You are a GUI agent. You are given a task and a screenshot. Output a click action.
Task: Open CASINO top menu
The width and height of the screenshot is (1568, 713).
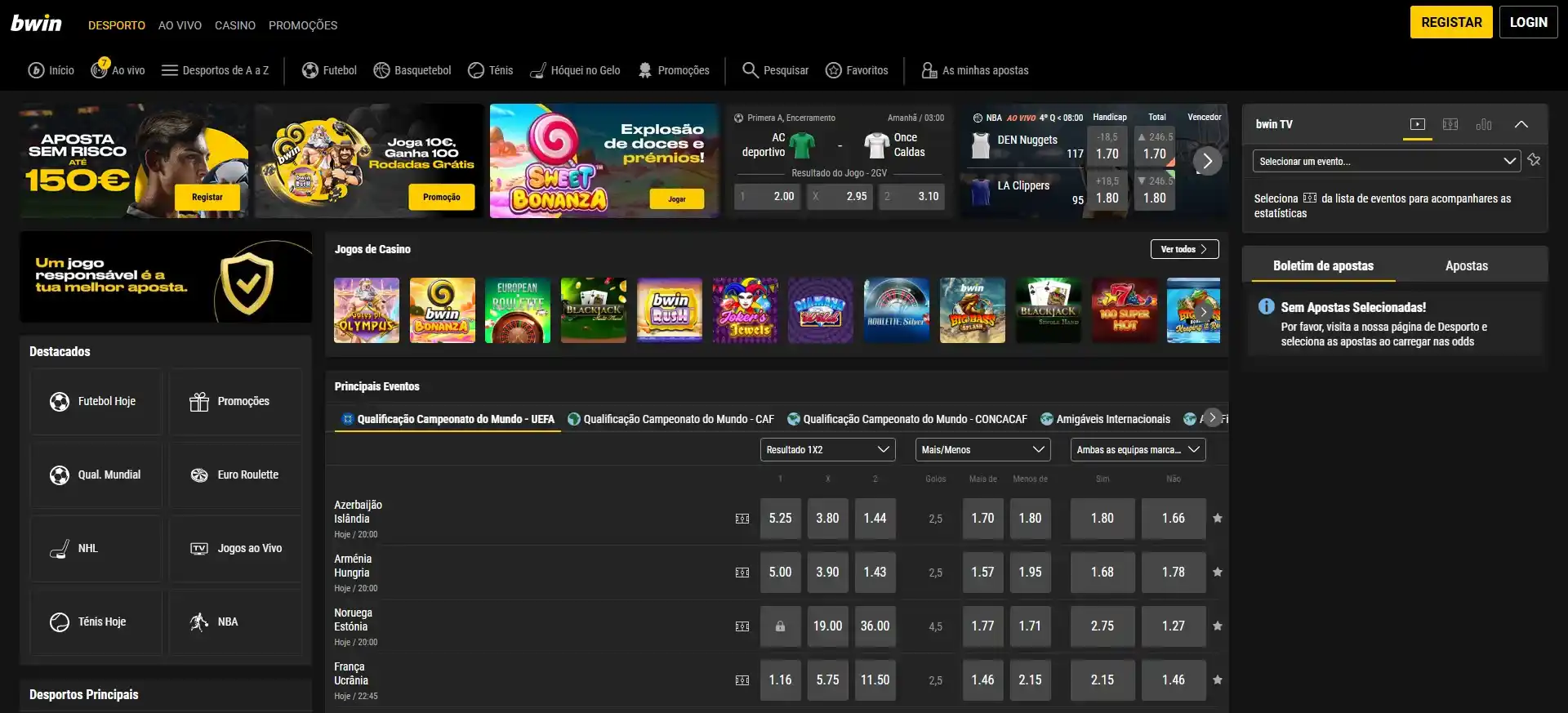235,25
